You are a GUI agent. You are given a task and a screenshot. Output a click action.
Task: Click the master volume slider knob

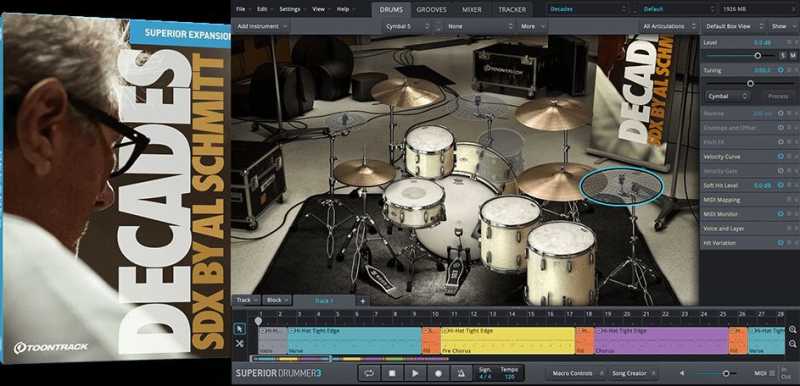tap(726, 373)
